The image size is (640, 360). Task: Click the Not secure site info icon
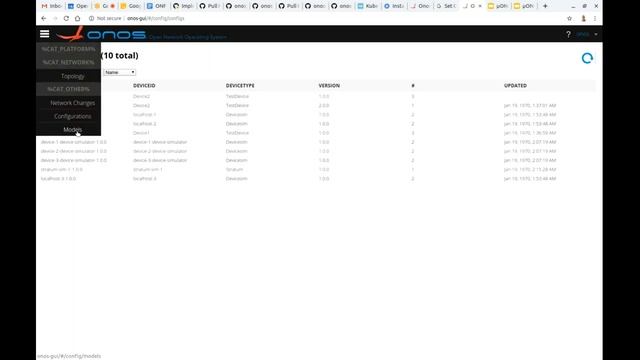[91, 18]
